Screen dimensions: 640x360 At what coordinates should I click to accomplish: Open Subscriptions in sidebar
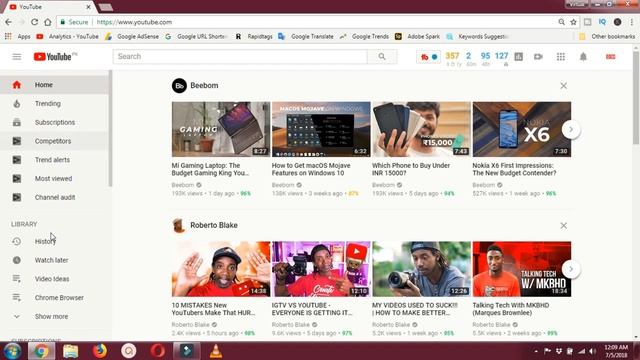tap(54, 122)
